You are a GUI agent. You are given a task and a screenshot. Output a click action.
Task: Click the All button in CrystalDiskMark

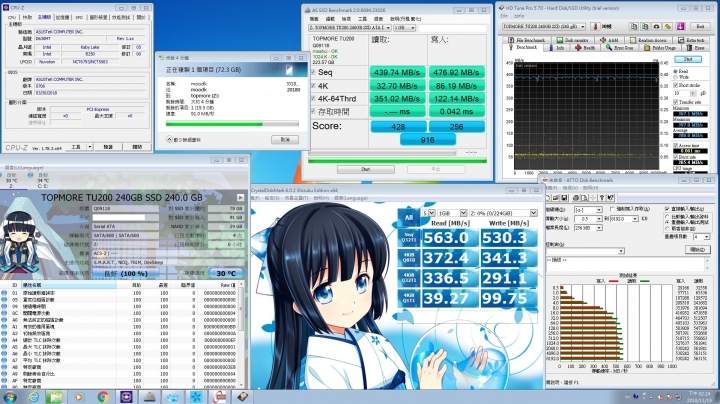point(409,217)
